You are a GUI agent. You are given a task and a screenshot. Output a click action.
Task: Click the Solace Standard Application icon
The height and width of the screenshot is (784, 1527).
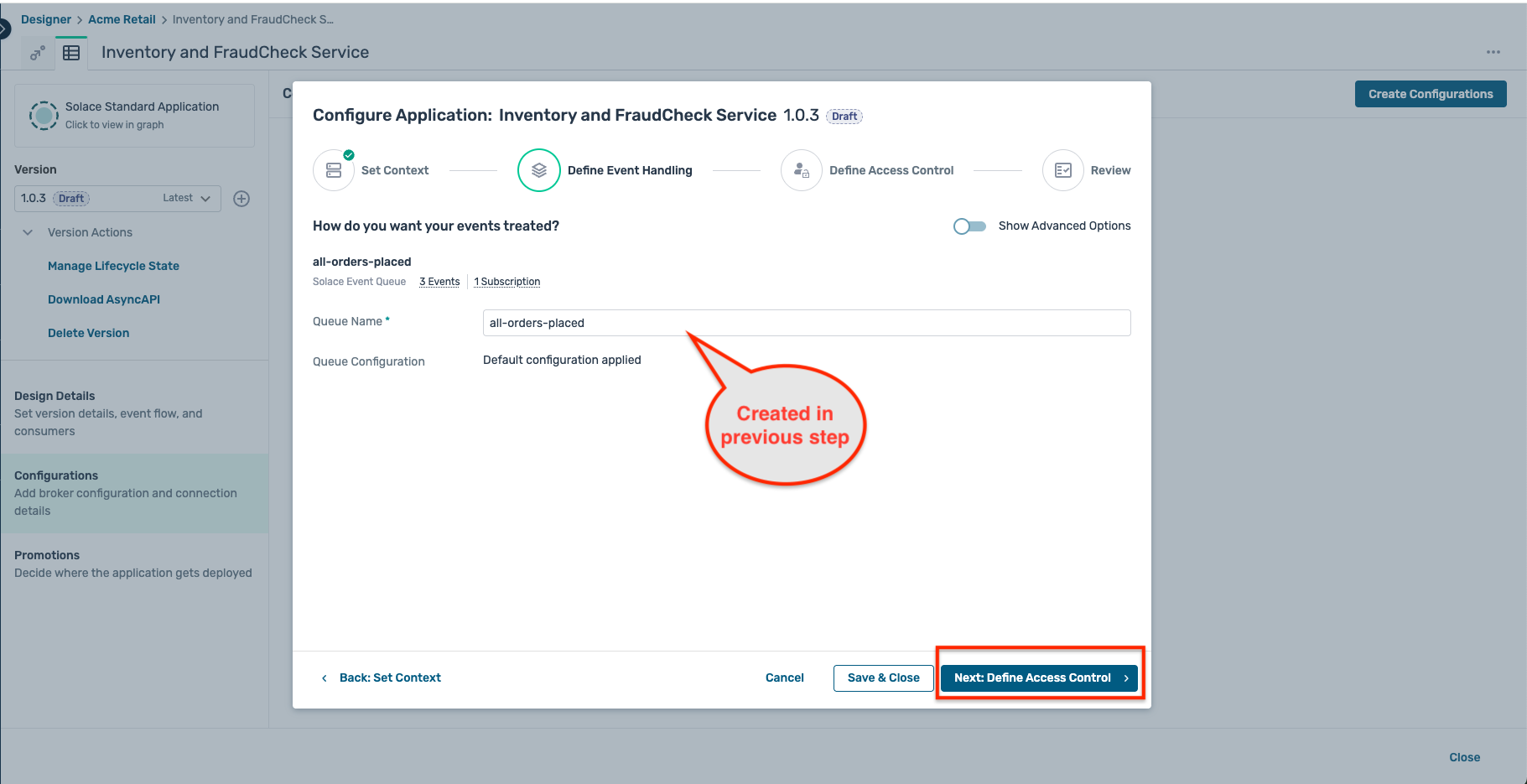pyautogui.click(x=44, y=115)
